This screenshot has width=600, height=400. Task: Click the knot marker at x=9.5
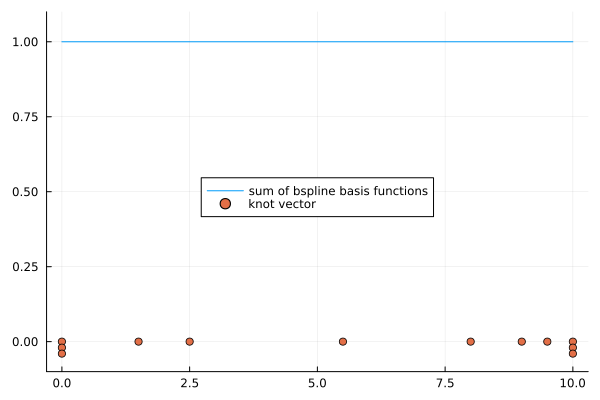(x=547, y=342)
